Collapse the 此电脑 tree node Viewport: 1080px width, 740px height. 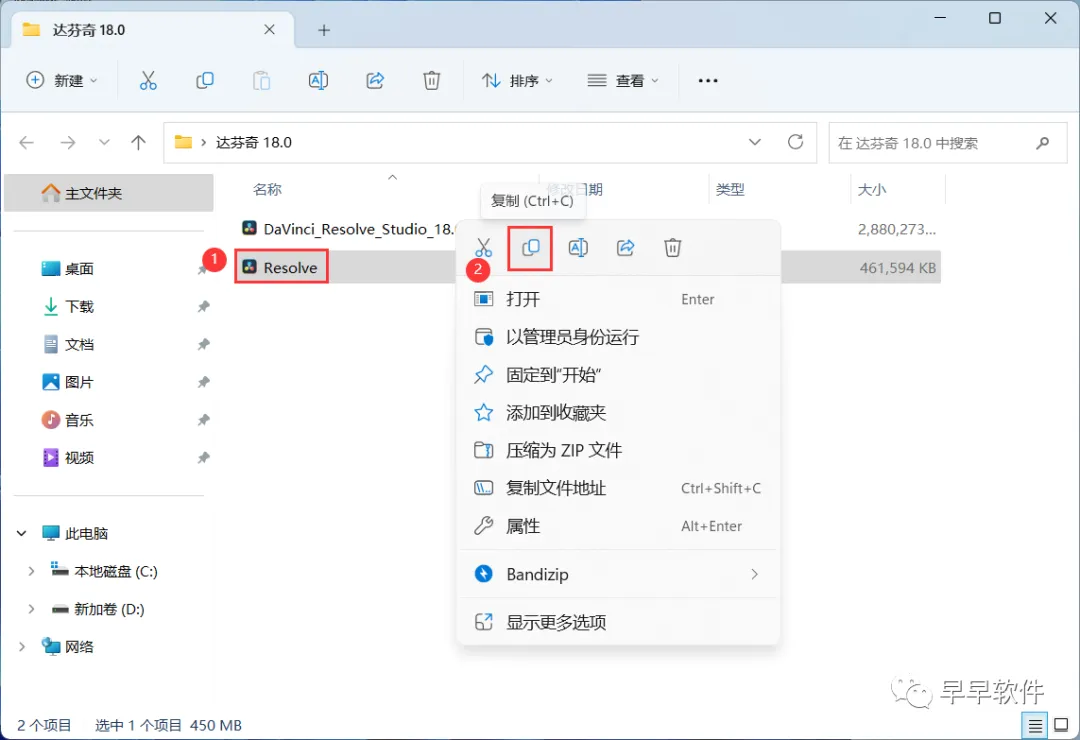[x=21, y=533]
